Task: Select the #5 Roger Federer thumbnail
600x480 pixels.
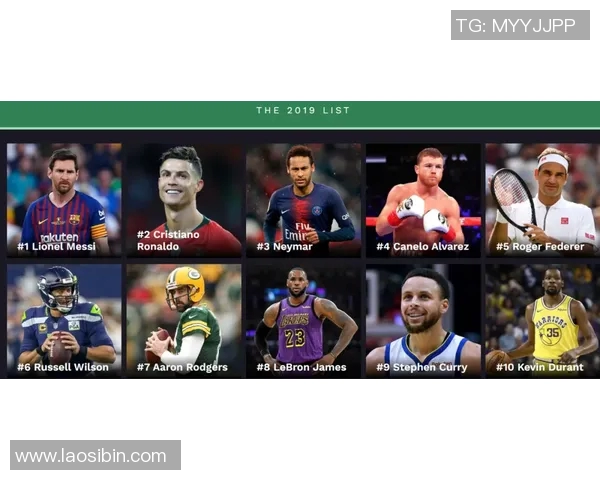Action: click(543, 199)
